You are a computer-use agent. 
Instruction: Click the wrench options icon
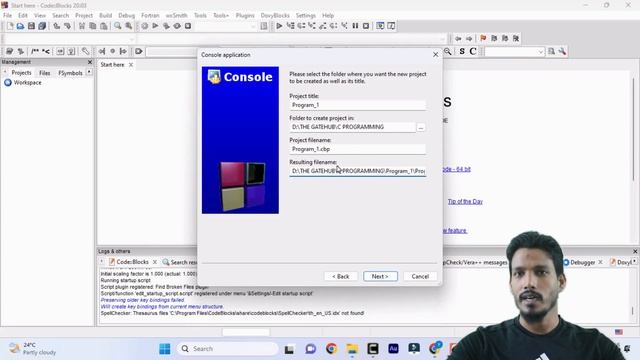[562, 51]
